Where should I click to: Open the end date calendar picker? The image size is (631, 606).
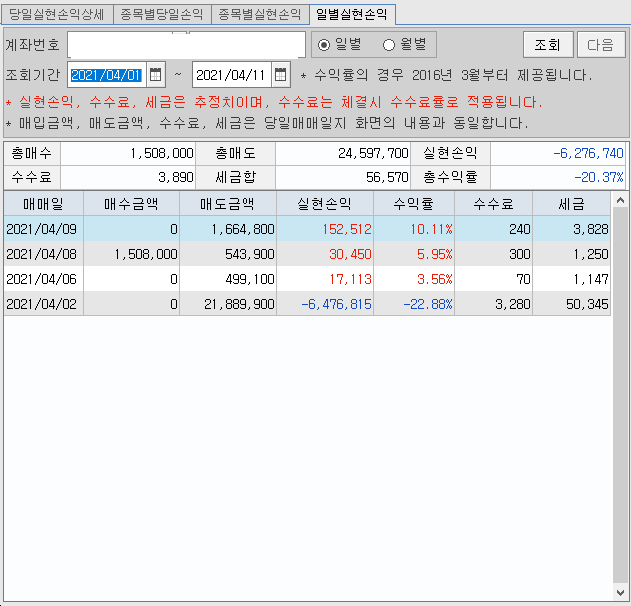point(280,75)
